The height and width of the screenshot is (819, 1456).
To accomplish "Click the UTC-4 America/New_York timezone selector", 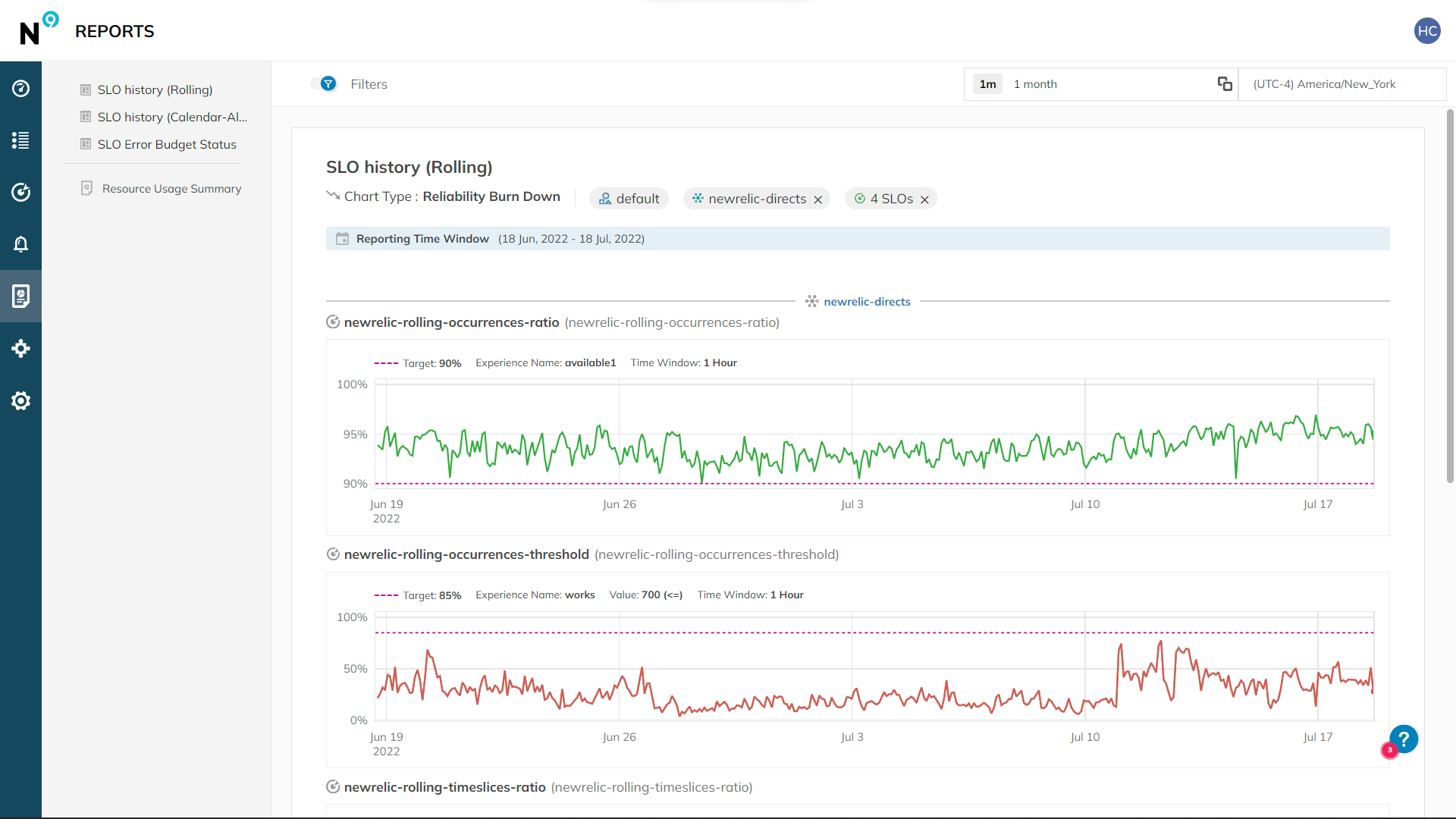I will click(x=1325, y=84).
